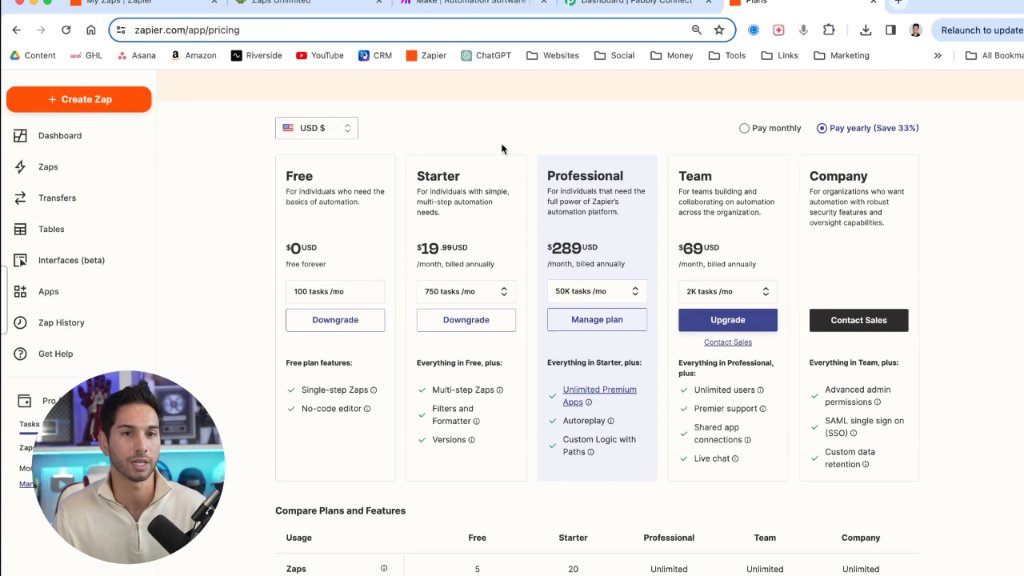Open Starter 750 tasks /mo dropdown

[466, 291]
